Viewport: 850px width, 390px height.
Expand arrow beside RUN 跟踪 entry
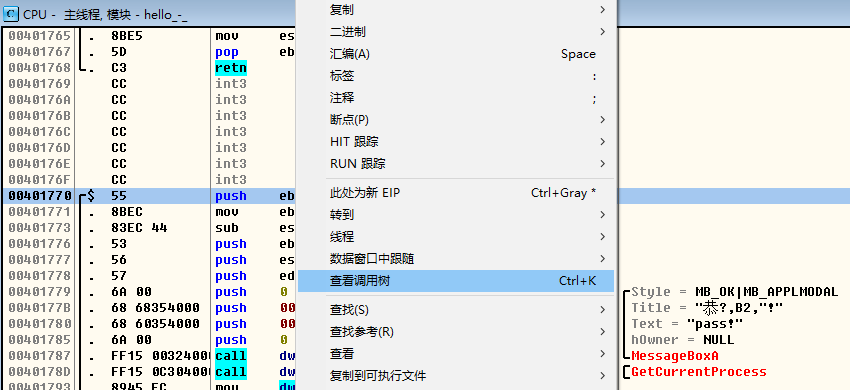(603, 164)
